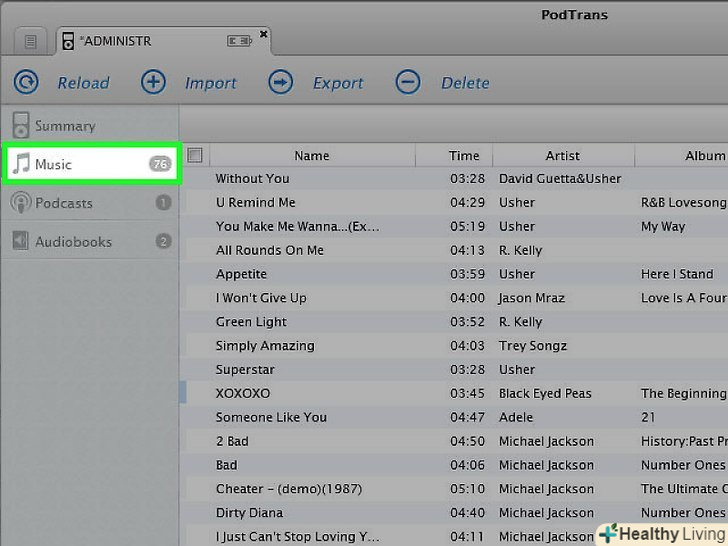The width and height of the screenshot is (728, 546).
Task: Sort songs by Time column header
Action: point(464,156)
